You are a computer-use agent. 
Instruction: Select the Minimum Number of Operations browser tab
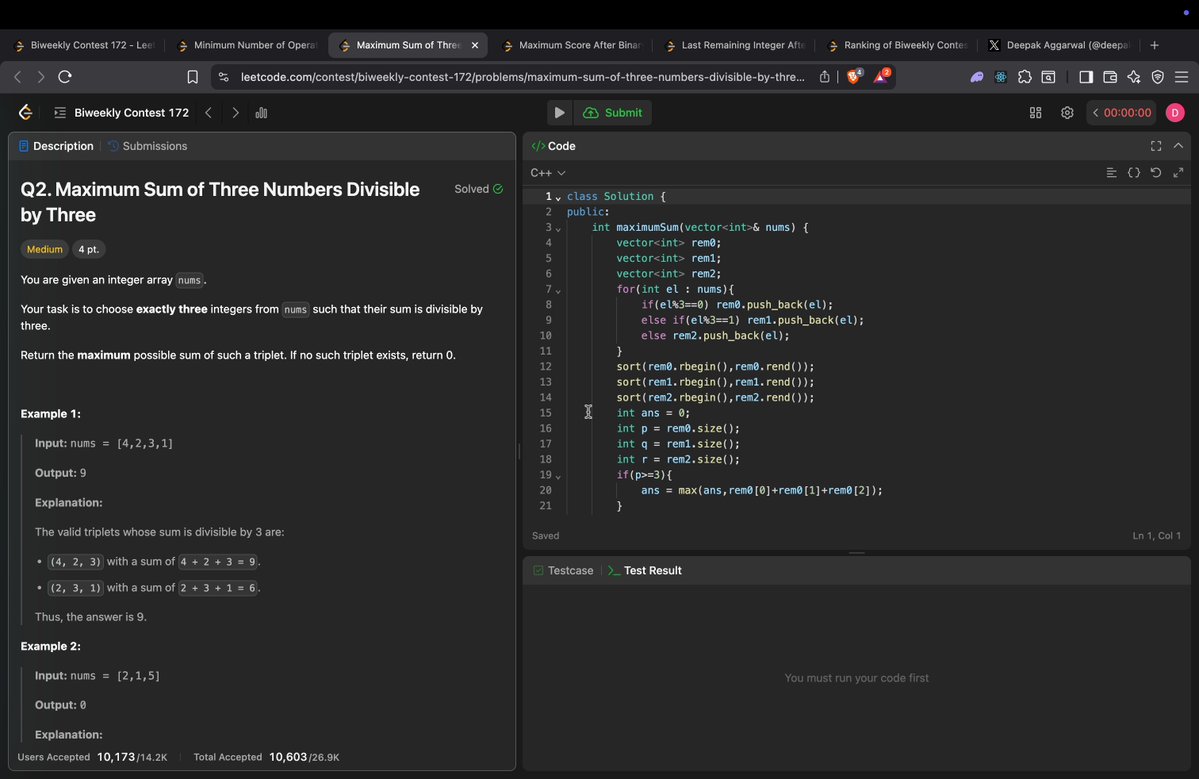coord(247,45)
